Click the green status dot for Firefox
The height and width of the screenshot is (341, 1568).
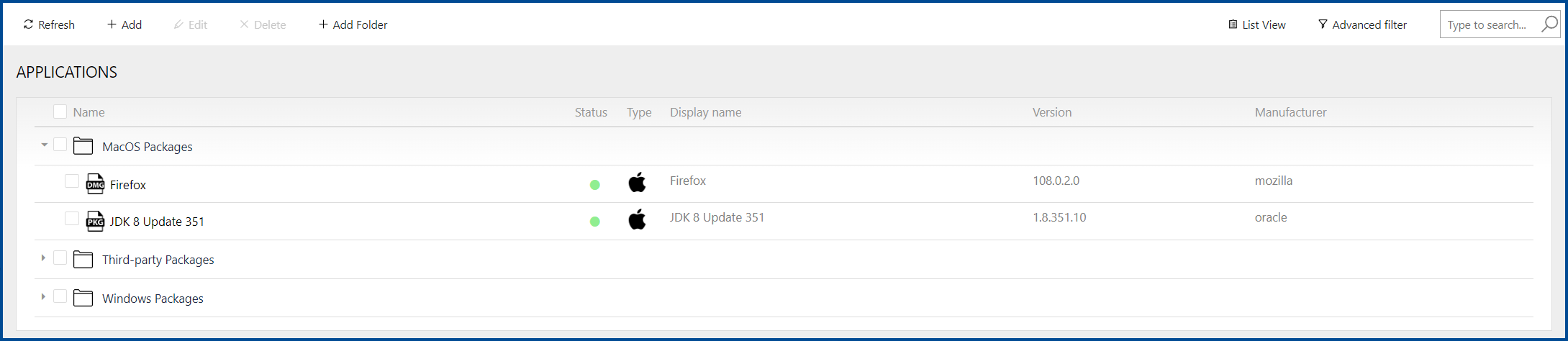pyautogui.click(x=595, y=185)
